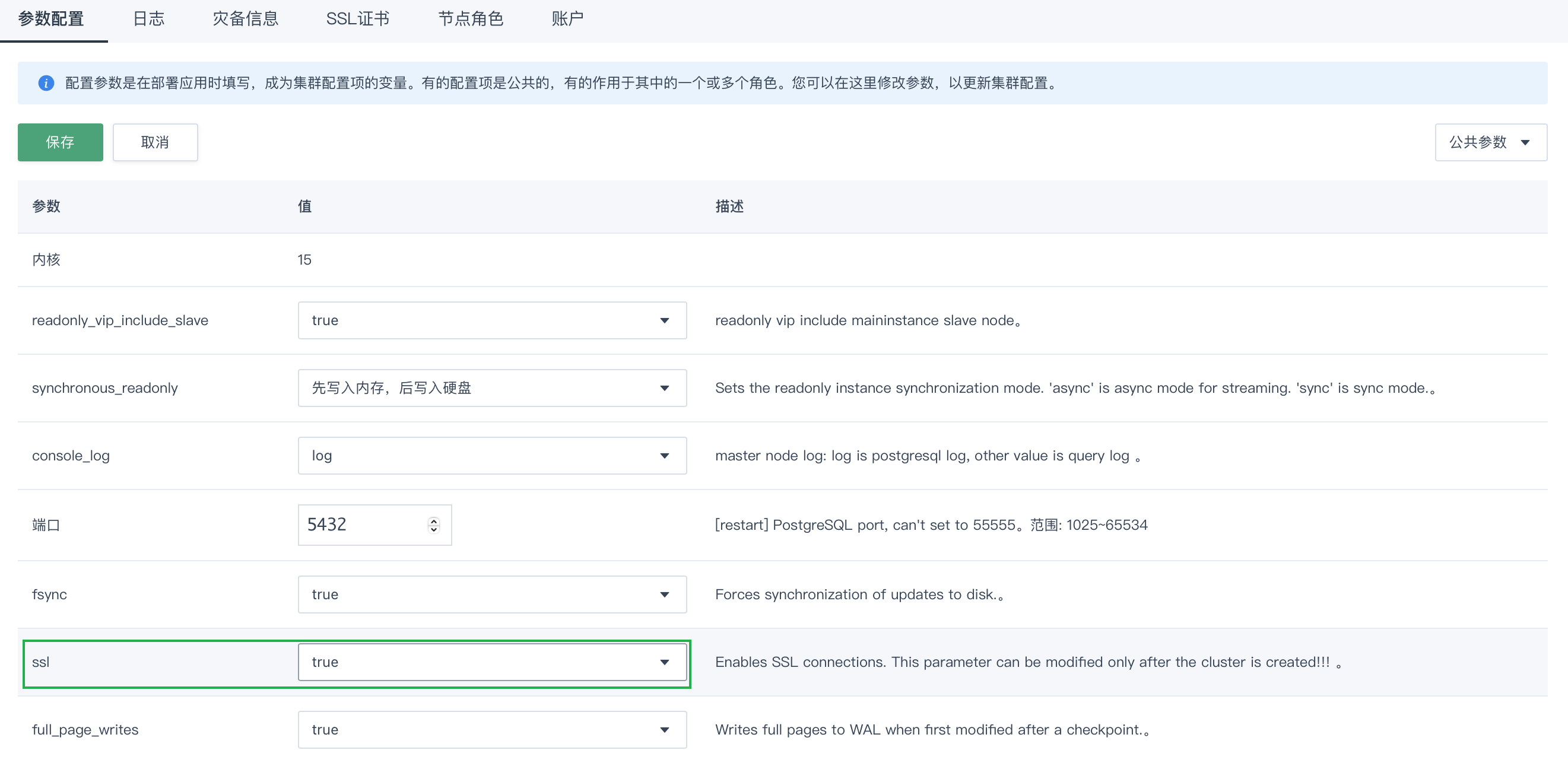Open the 参数配置 tab
Screen dimensions: 1568x763
51,19
